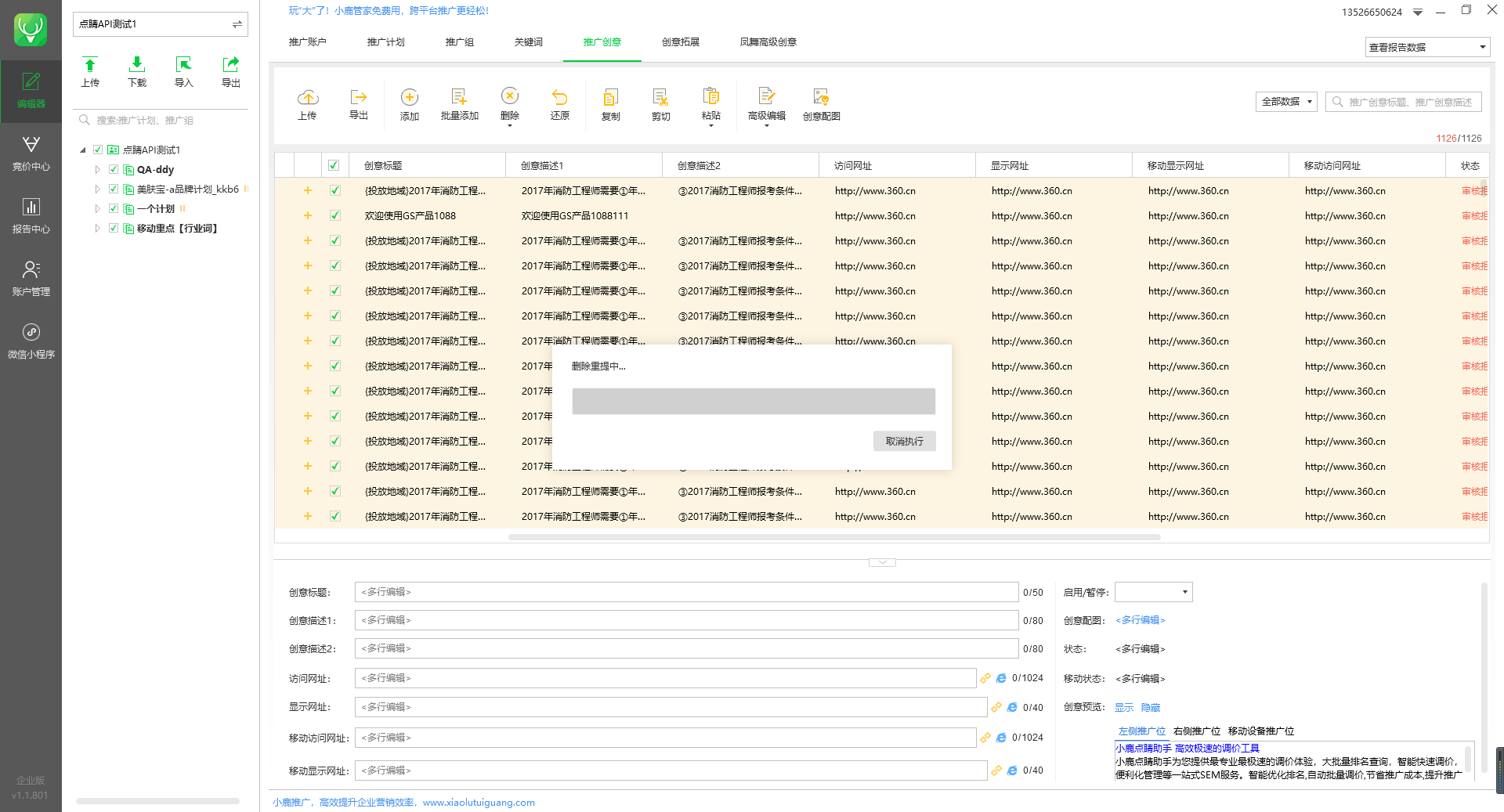Click the 推广创意标题 search input field
The width and height of the screenshot is (1504, 812).
coord(1404,102)
